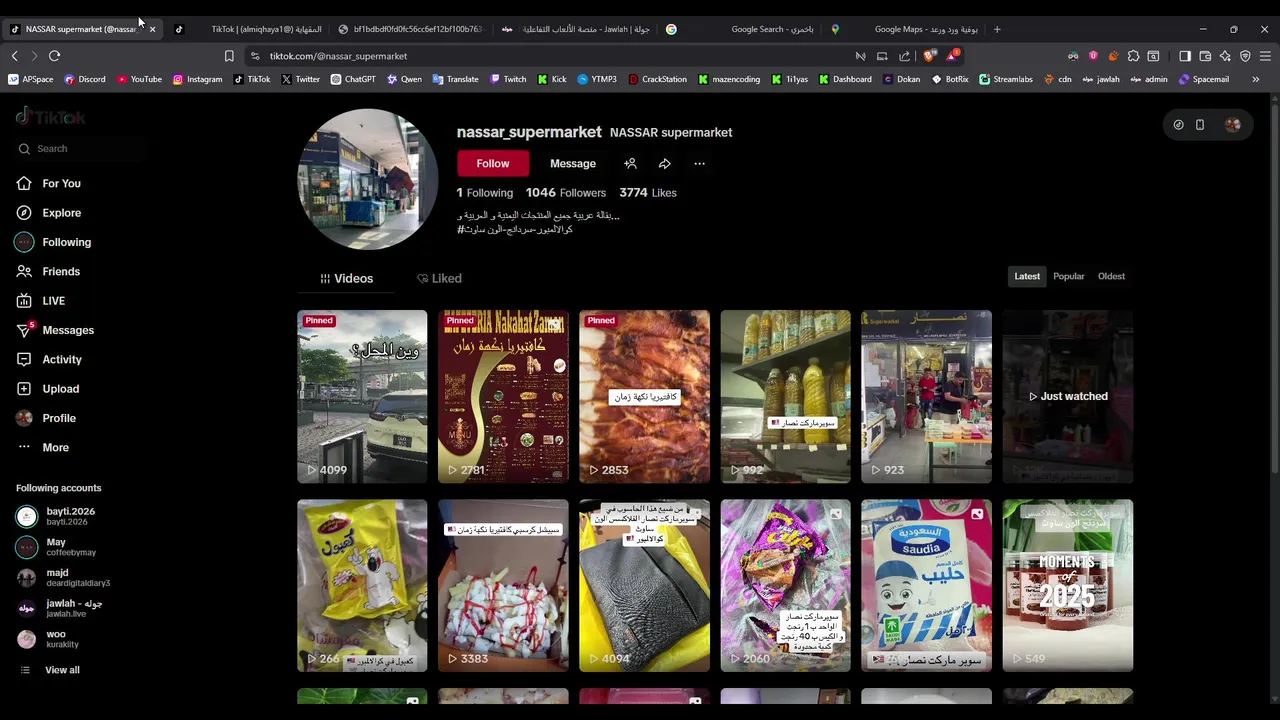The image size is (1280, 720).
Task: Open pinned video with 2853 views
Action: 644,396
